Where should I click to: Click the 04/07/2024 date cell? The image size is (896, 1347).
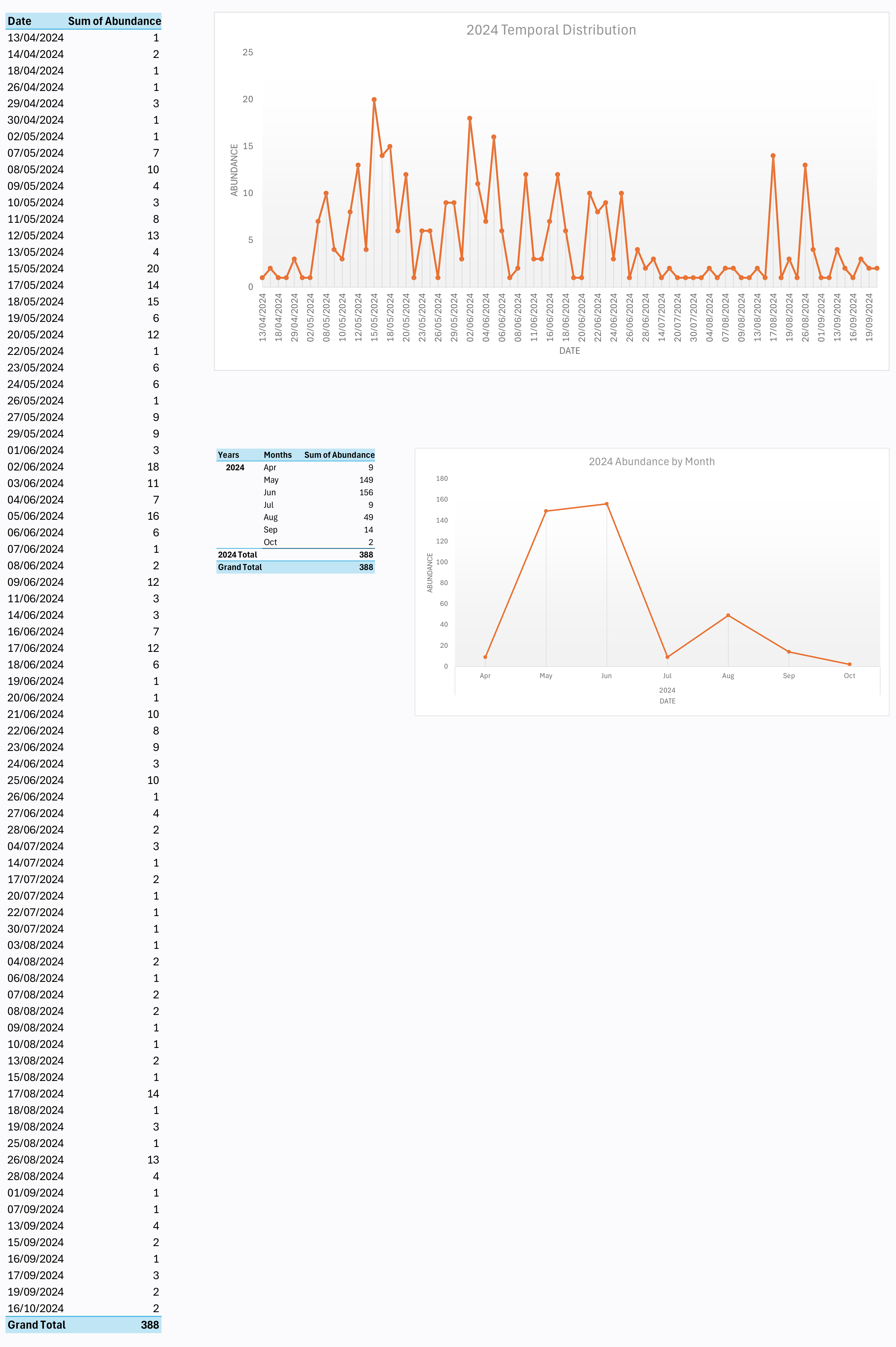click(35, 846)
